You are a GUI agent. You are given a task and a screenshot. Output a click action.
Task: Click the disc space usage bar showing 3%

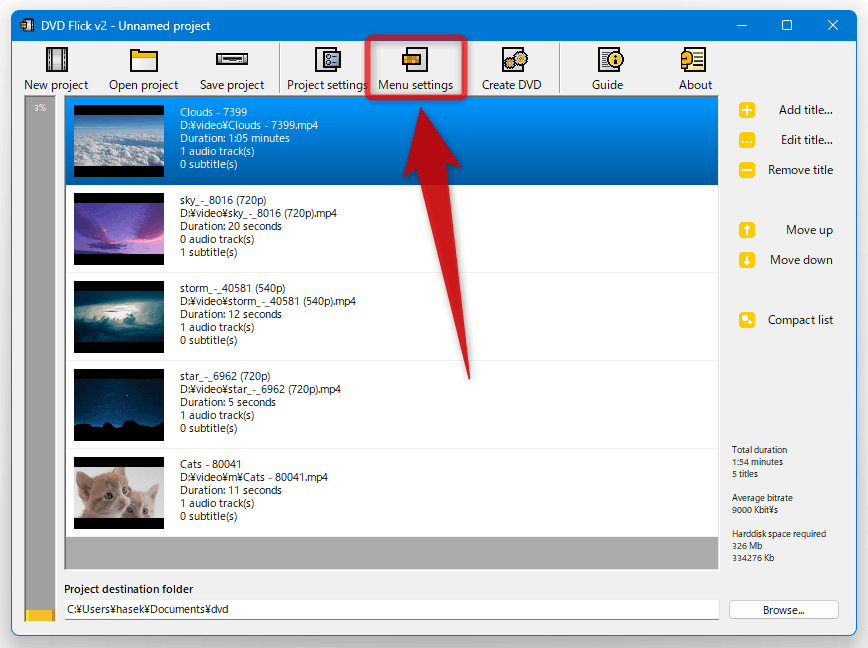(x=40, y=359)
